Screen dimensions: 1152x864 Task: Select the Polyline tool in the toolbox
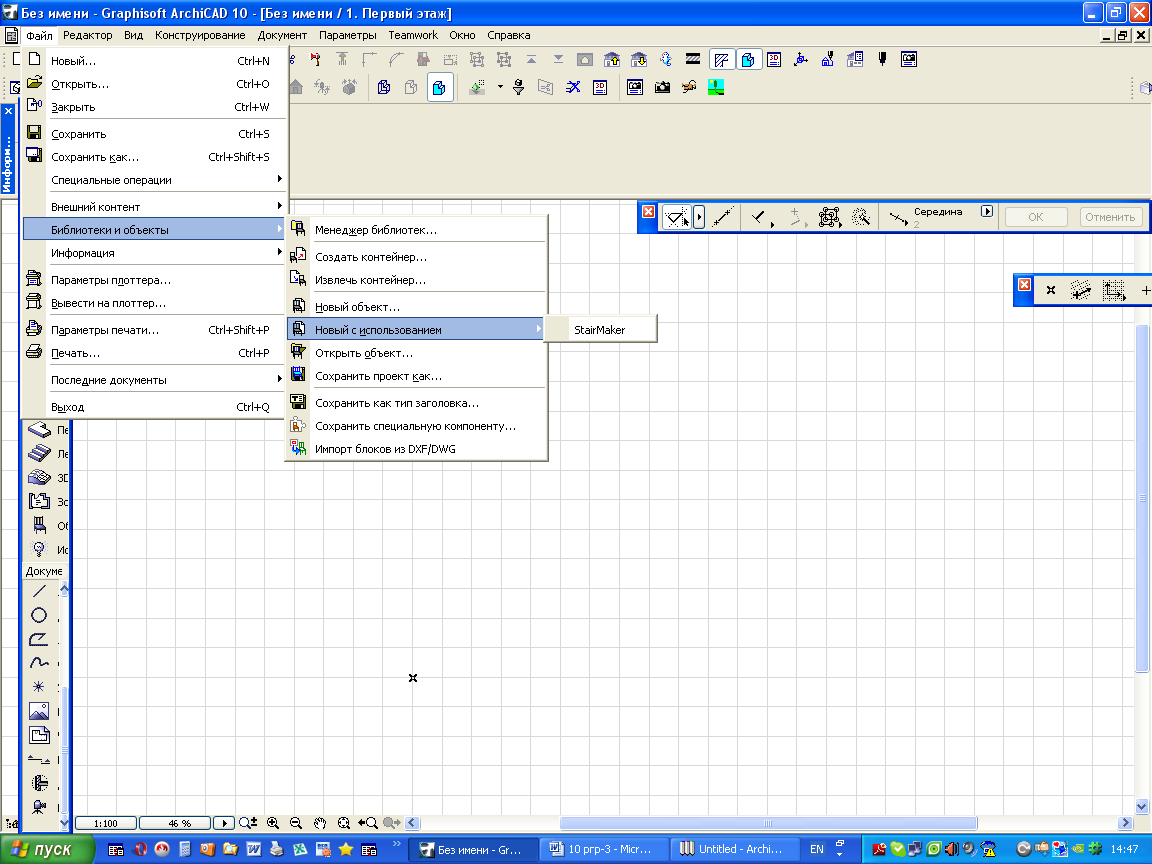(x=39, y=639)
